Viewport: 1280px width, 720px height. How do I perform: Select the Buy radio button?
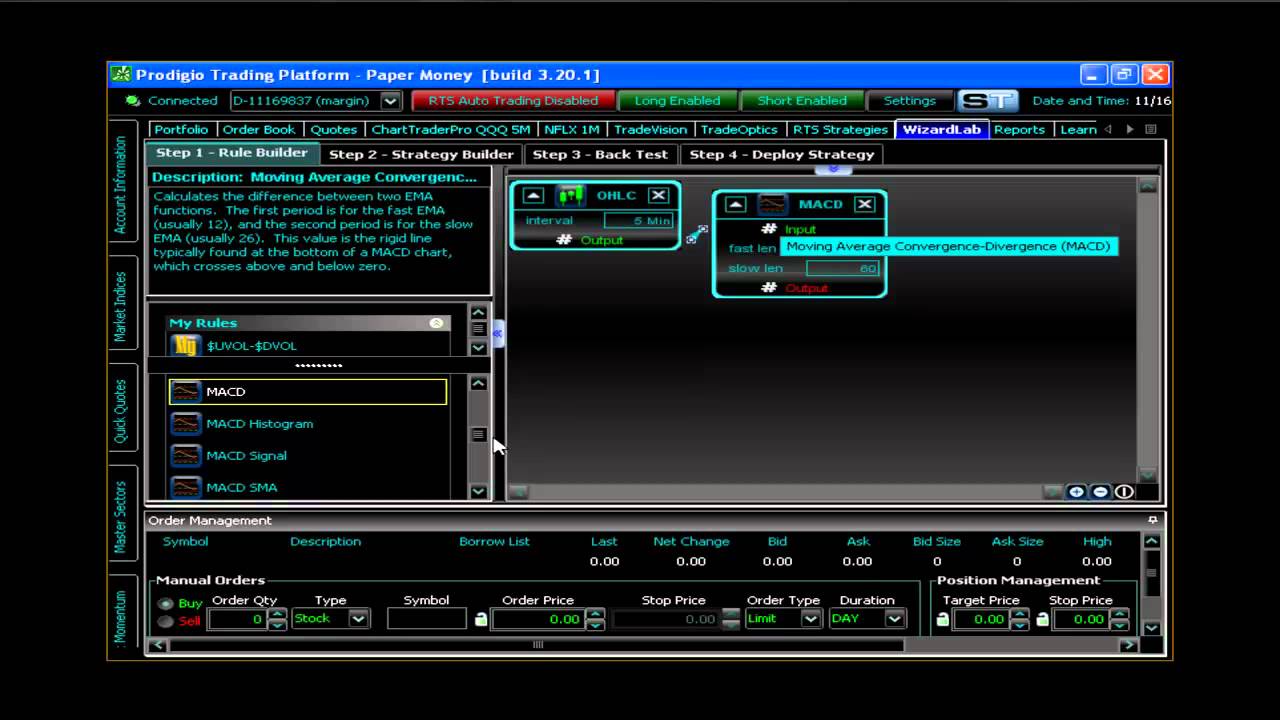(165, 604)
